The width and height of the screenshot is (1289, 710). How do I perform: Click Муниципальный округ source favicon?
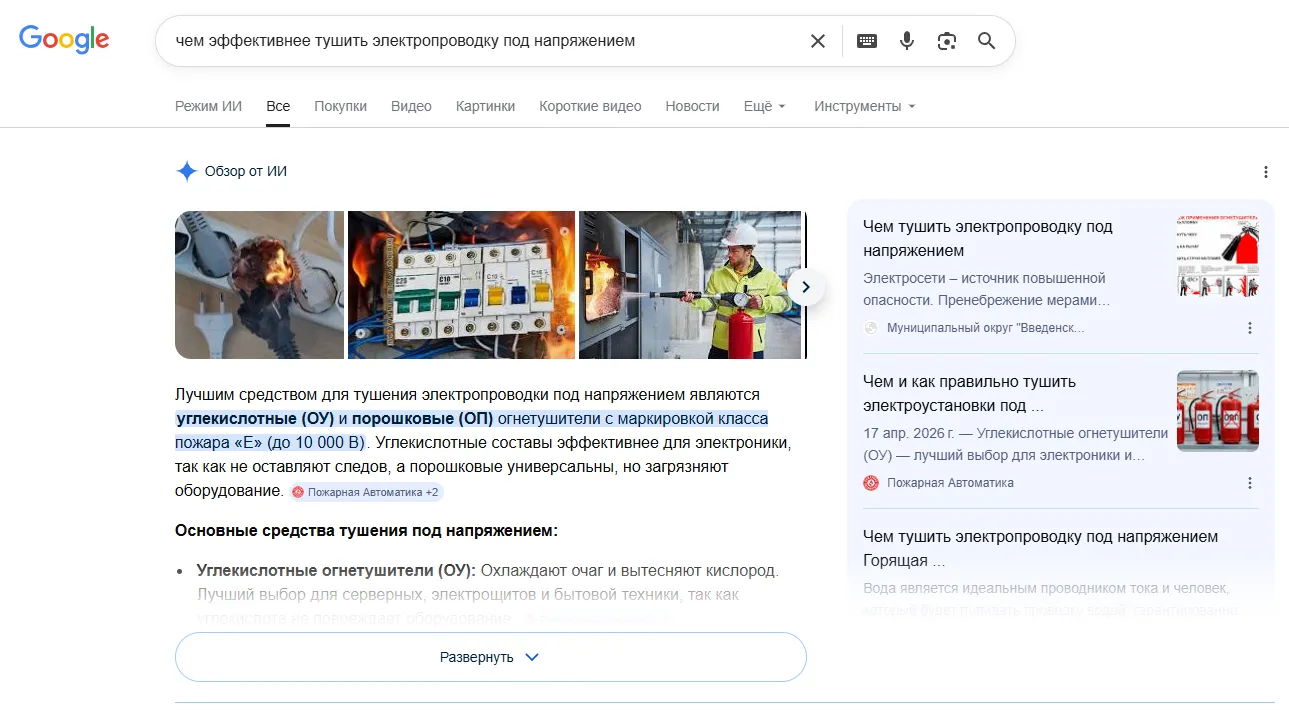(871, 328)
